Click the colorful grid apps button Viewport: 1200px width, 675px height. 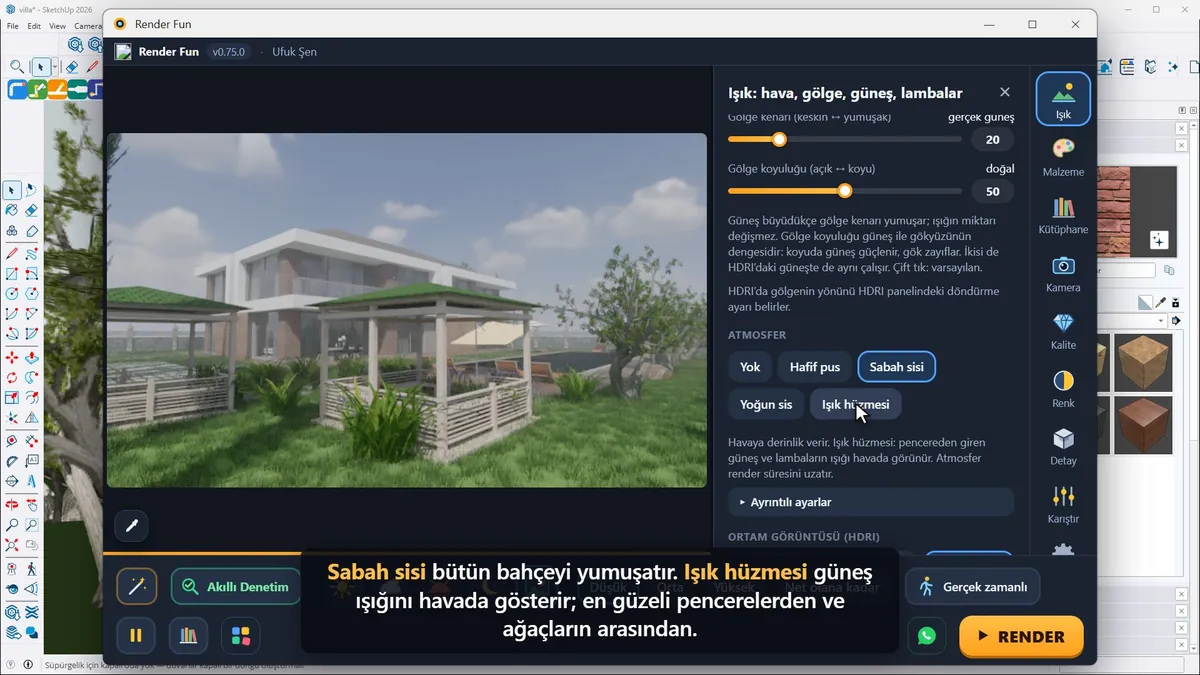pyautogui.click(x=241, y=635)
